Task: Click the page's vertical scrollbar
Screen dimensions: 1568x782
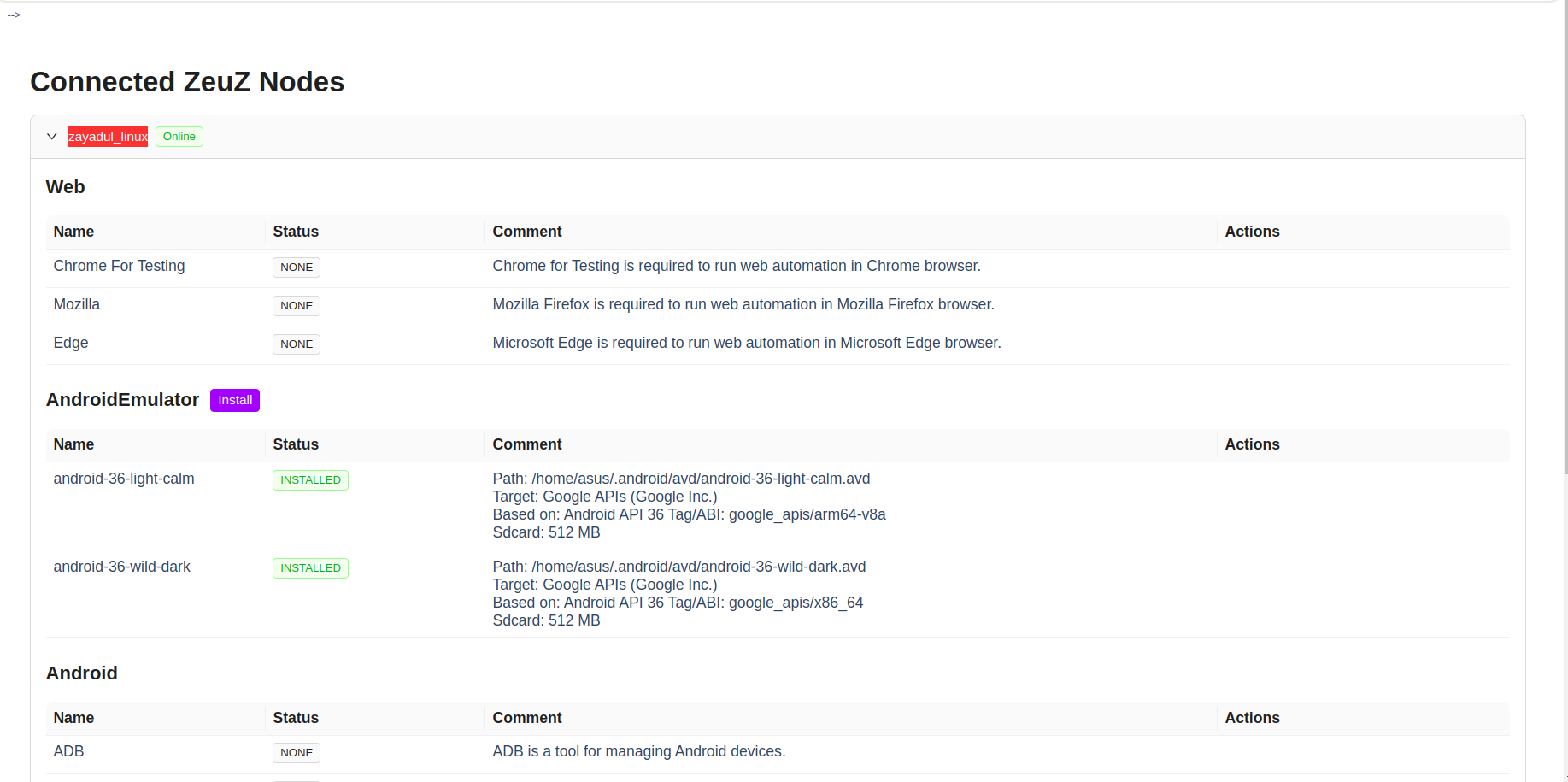Action: (1564, 256)
